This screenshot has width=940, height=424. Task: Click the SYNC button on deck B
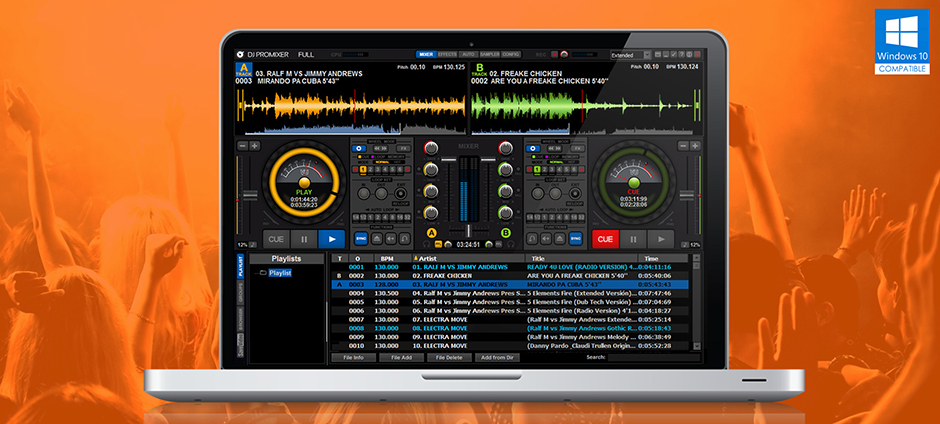575,239
